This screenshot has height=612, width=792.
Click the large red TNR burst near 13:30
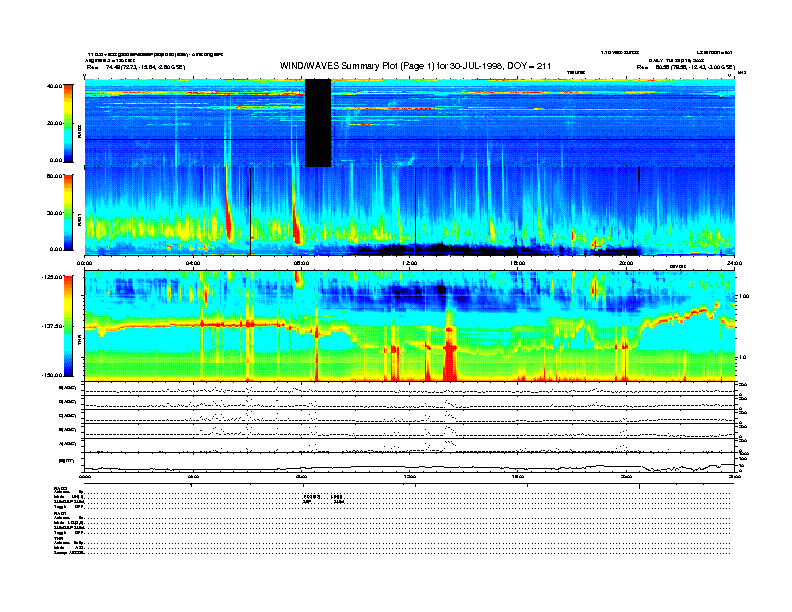(x=450, y=353)
